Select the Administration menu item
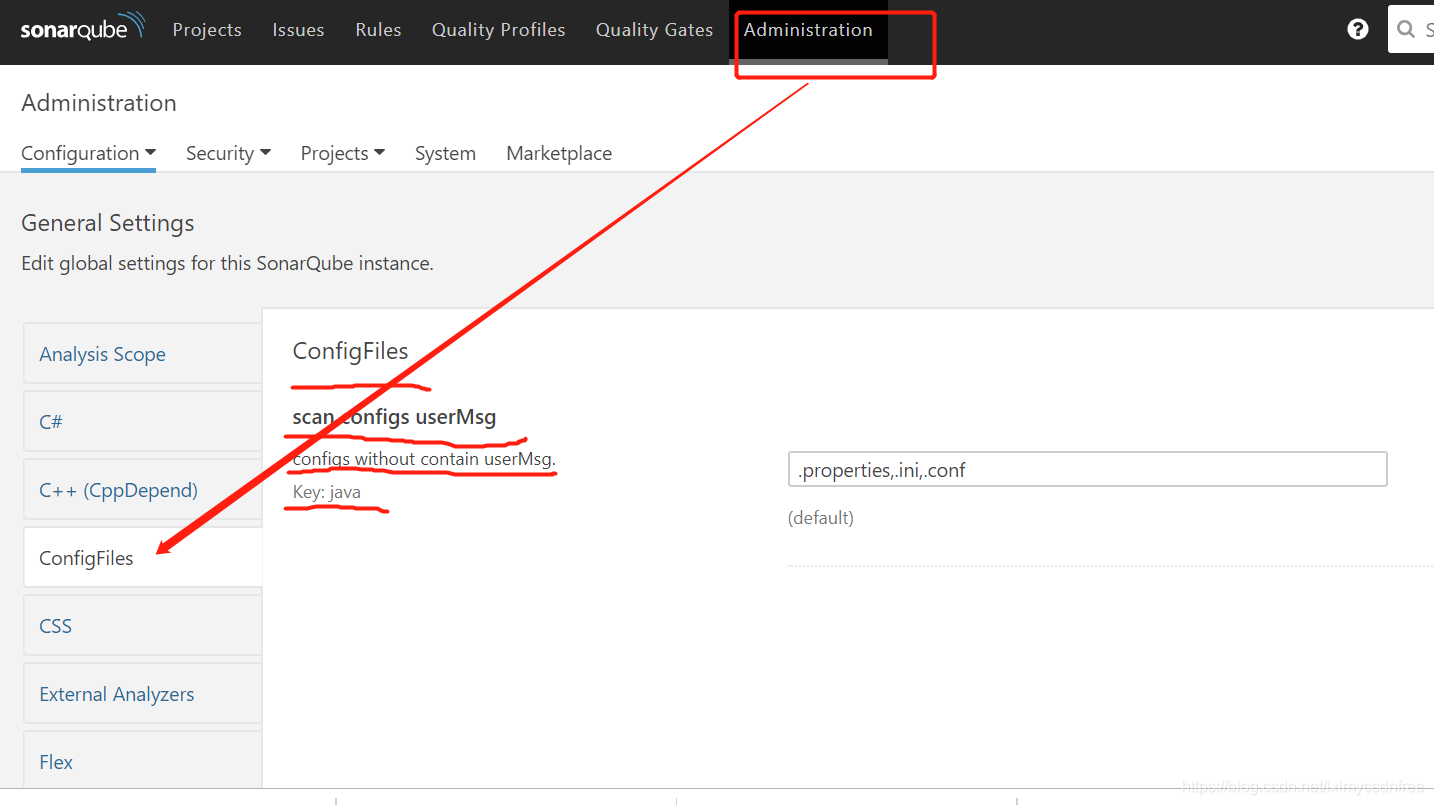 pos(808,30)
